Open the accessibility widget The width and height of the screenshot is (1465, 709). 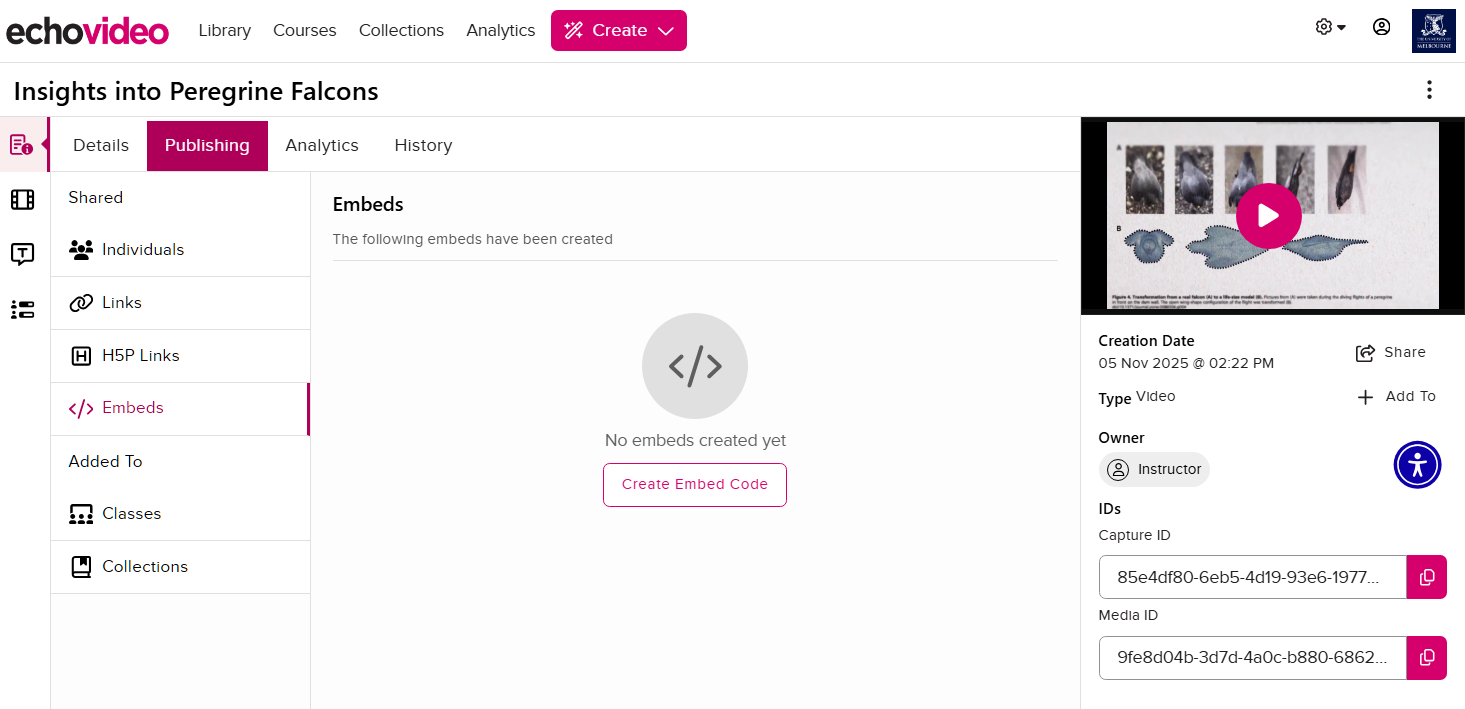pyautogui.click(x=1417, y=465)
